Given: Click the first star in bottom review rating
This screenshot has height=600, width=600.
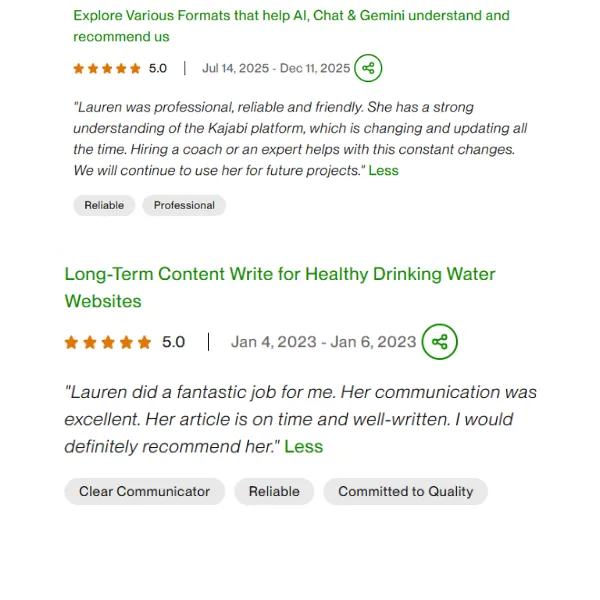Looking at the screenshot, I should (72, 342).
